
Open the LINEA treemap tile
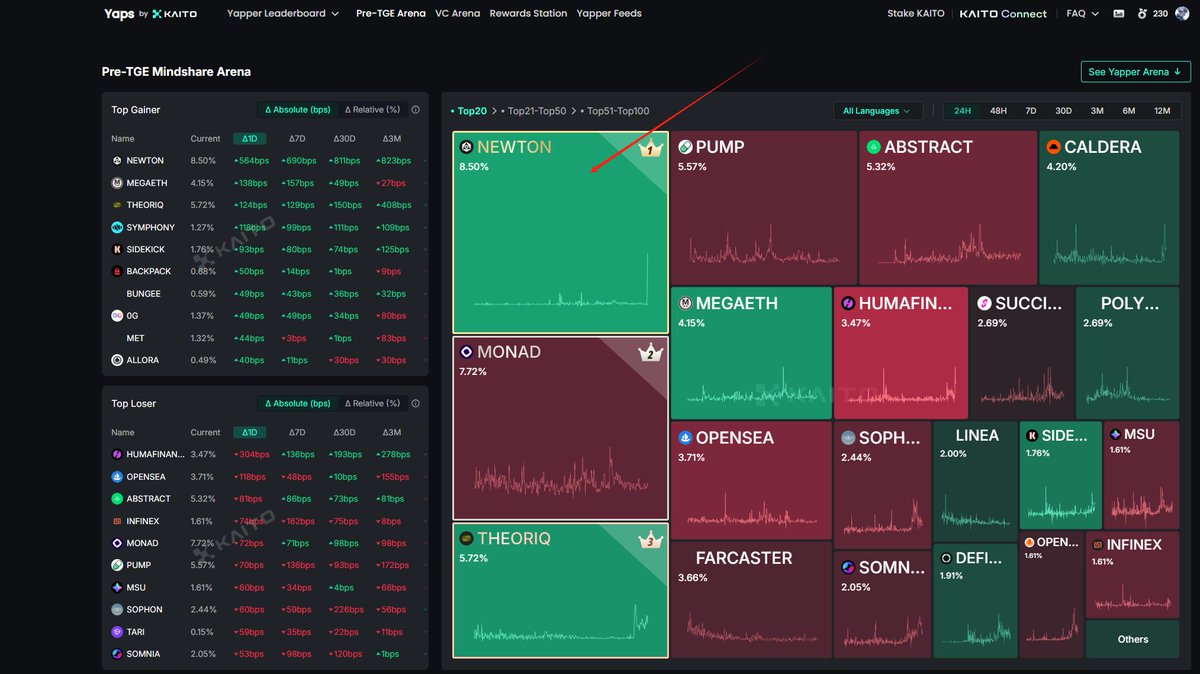[x=975, y=480]
